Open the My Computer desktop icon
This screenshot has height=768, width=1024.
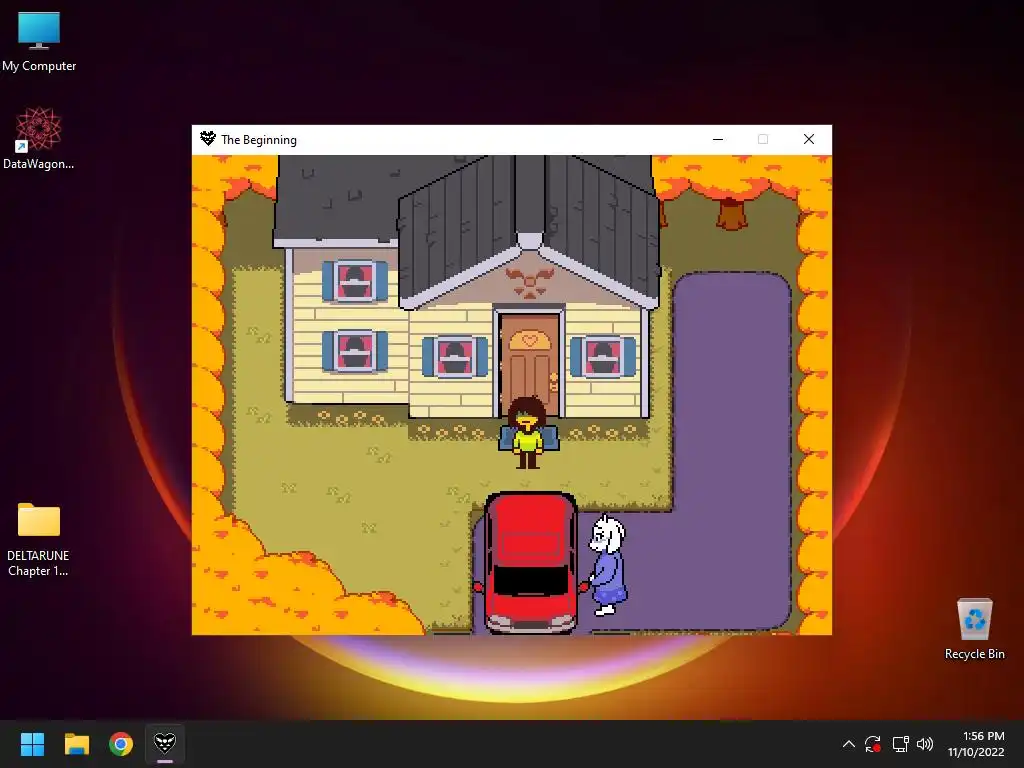tap(39, 42)
